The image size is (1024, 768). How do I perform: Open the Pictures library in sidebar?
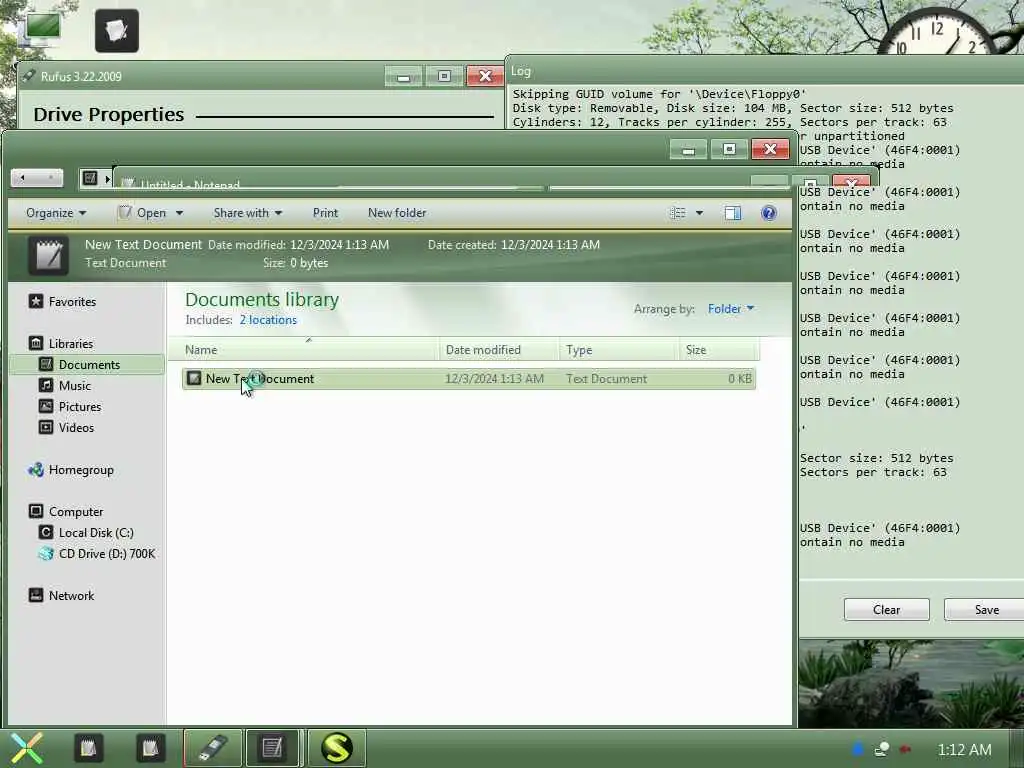[80, 406]
